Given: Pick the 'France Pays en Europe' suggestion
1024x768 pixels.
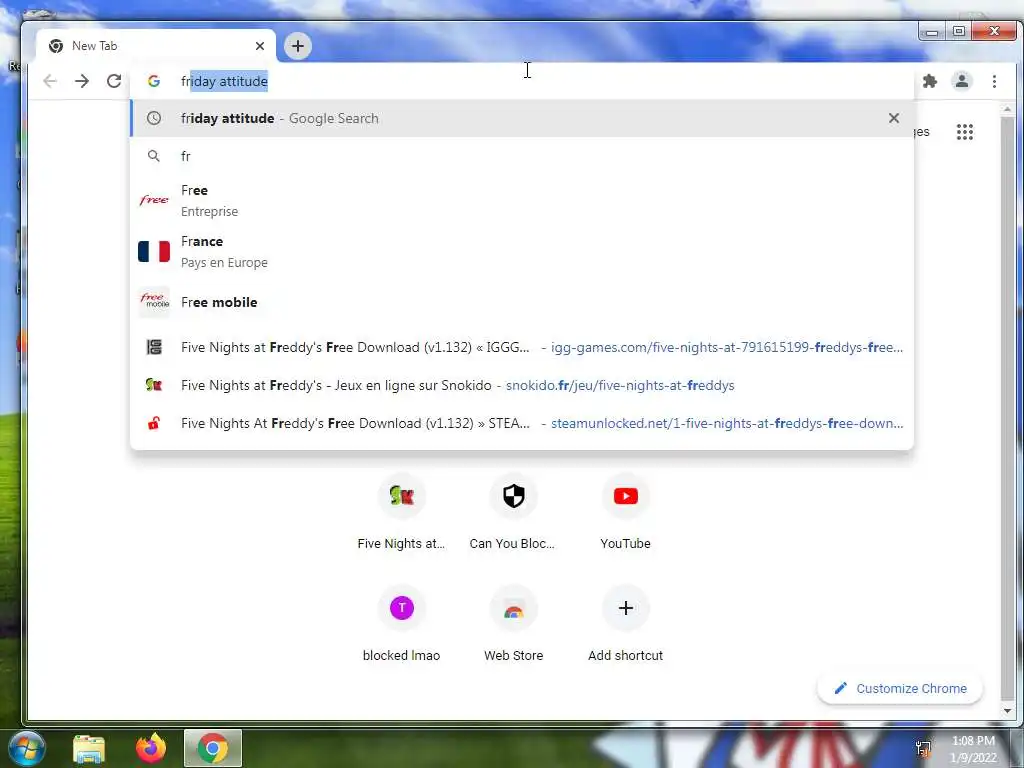Looking at the screenshot, I should pos(522,251).
